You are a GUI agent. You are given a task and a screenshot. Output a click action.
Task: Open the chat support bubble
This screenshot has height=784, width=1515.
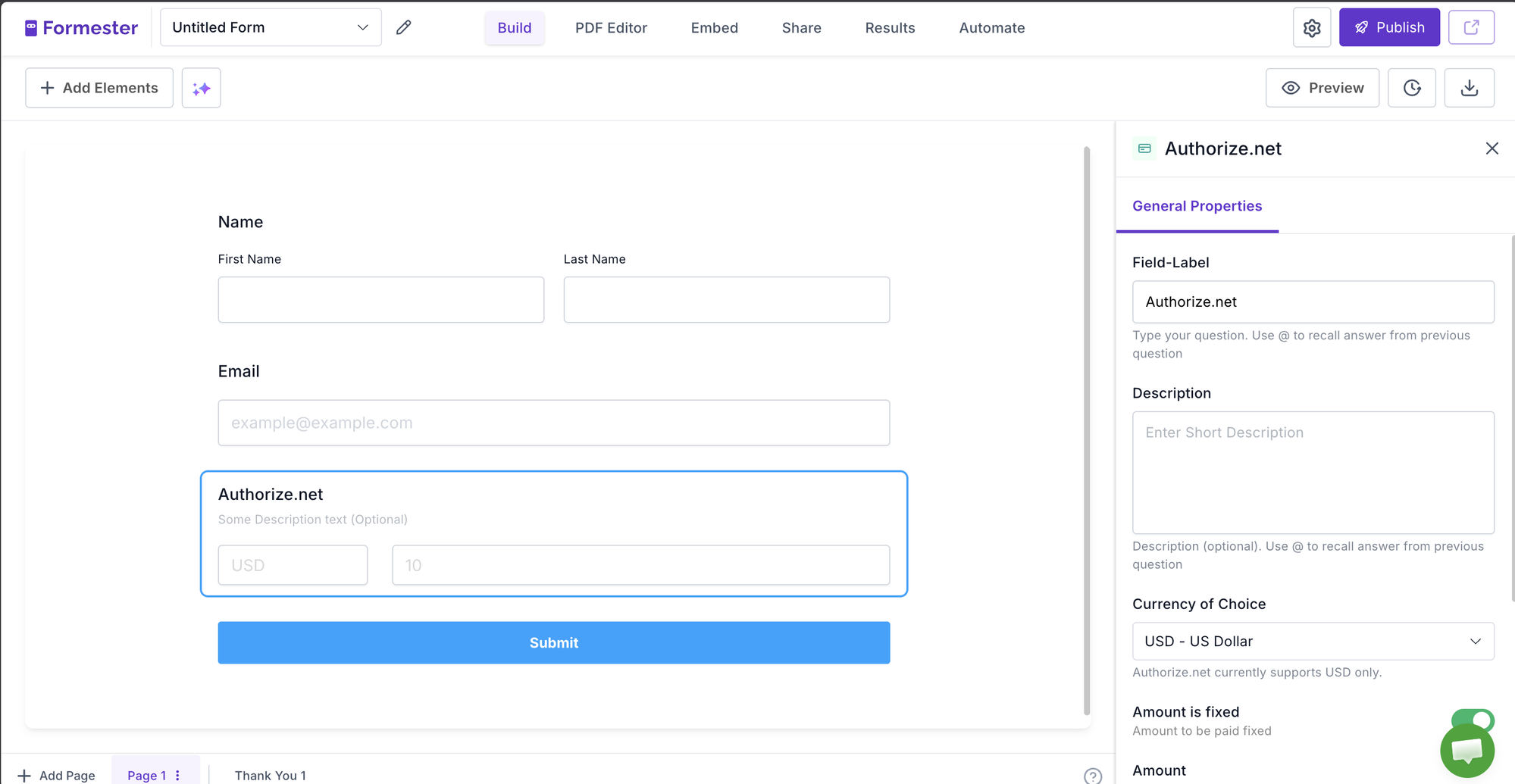(x=1466, y=751)
